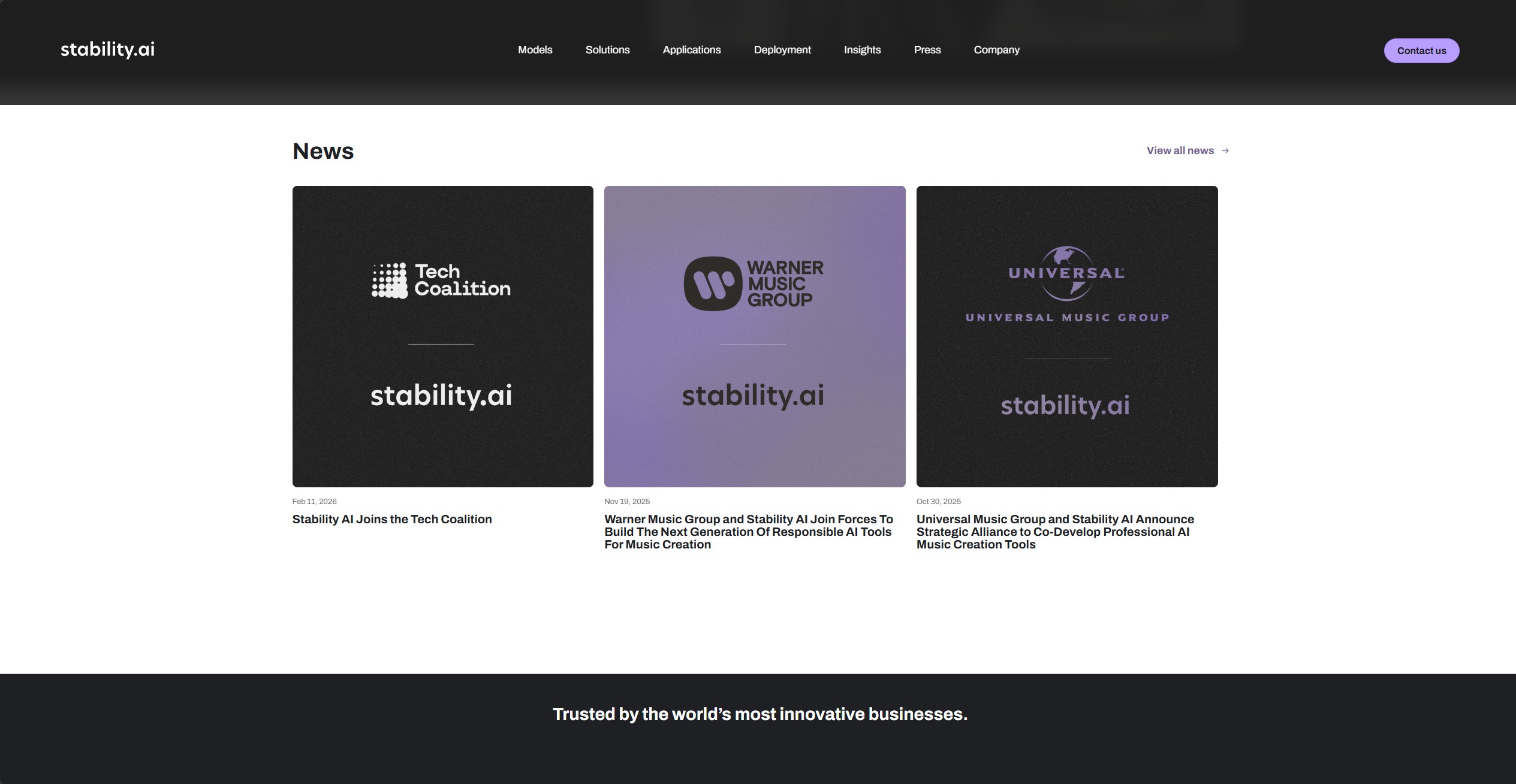This screenshot has width=1516, height=784.
Task: Open Warner Music Group and Stability AI headline
Action: (x=749, y=532)
